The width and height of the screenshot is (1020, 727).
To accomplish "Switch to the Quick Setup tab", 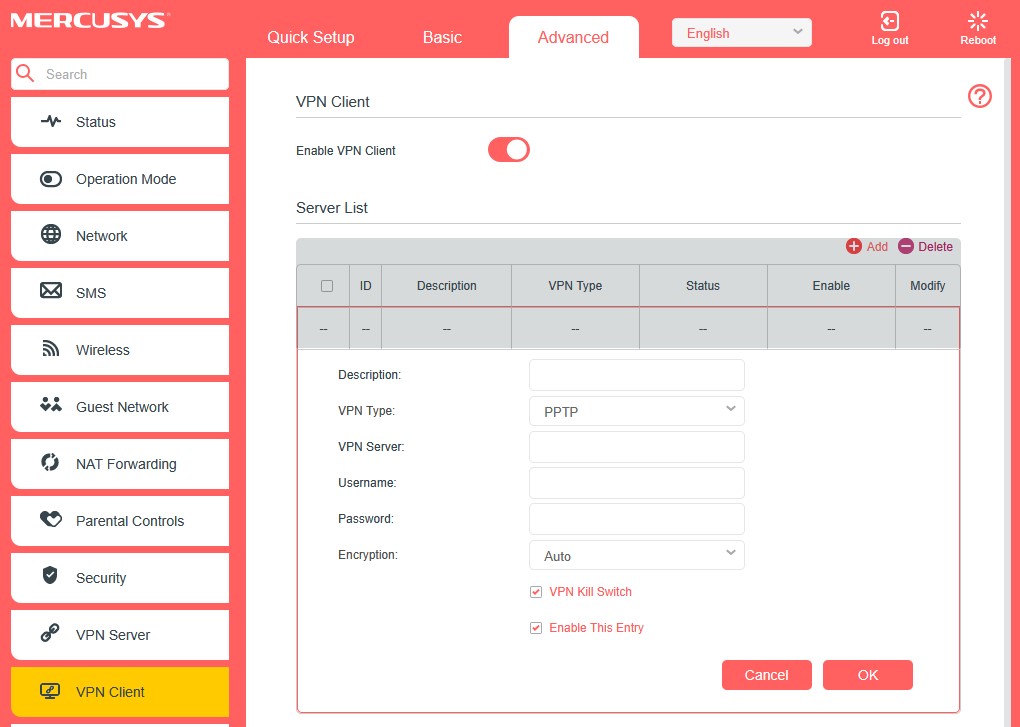I will click(310, 37).
